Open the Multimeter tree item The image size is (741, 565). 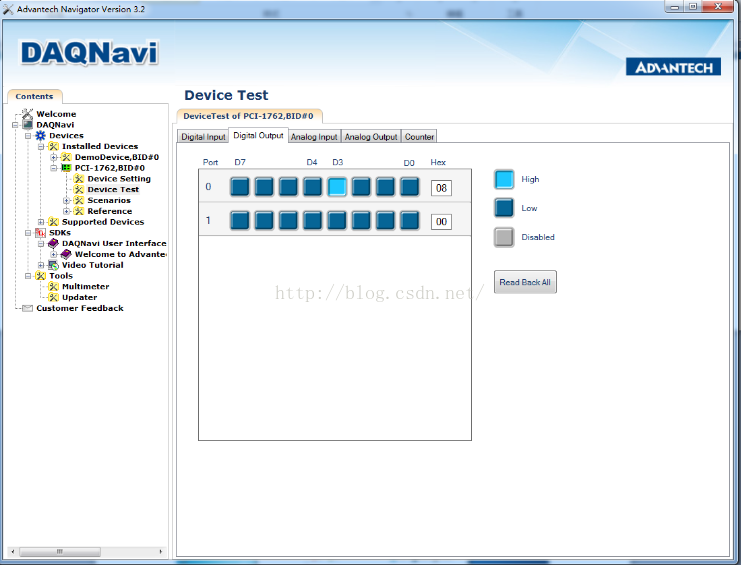(86, 287)
